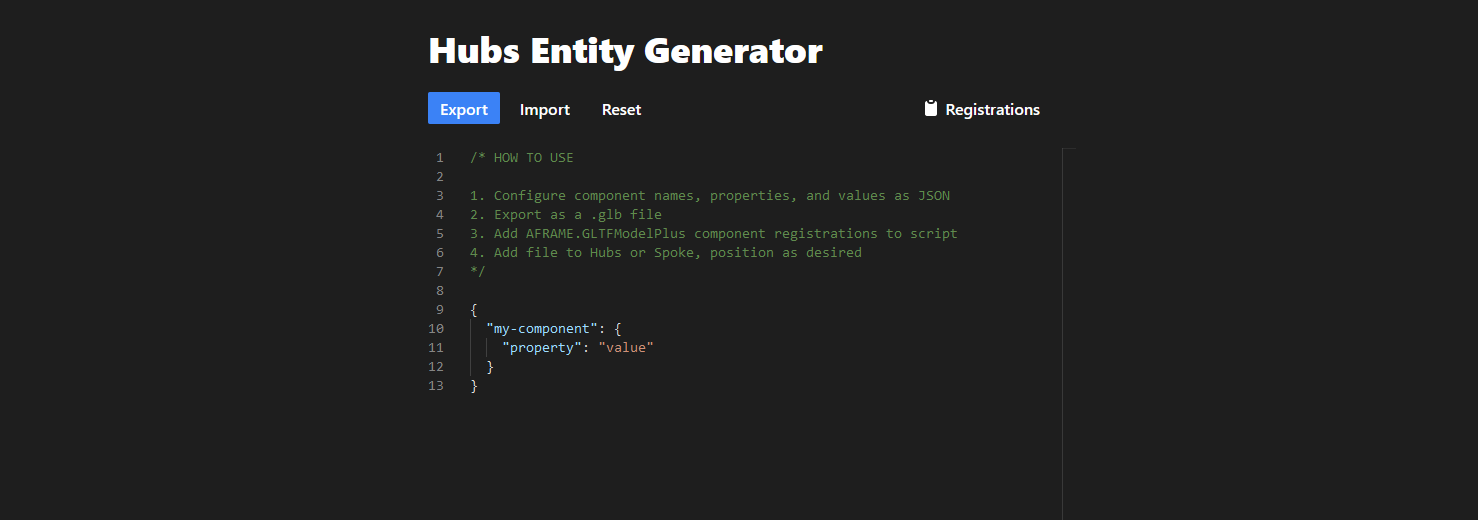Click the blue Export button
This screenshot has height=520, width=1478.
(464, 108)
